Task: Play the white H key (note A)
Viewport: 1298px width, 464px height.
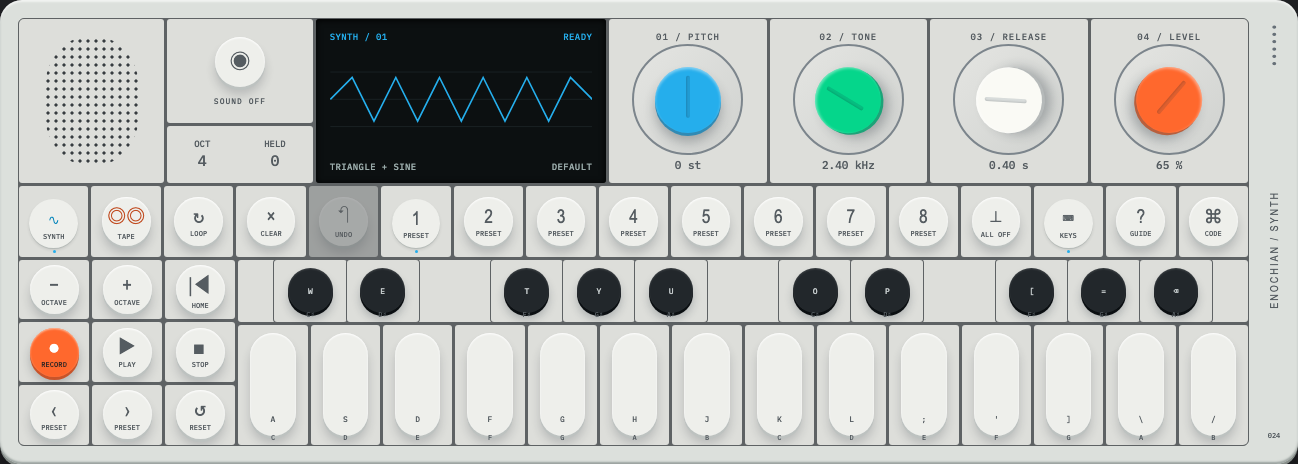Action: tap(634, 384)
